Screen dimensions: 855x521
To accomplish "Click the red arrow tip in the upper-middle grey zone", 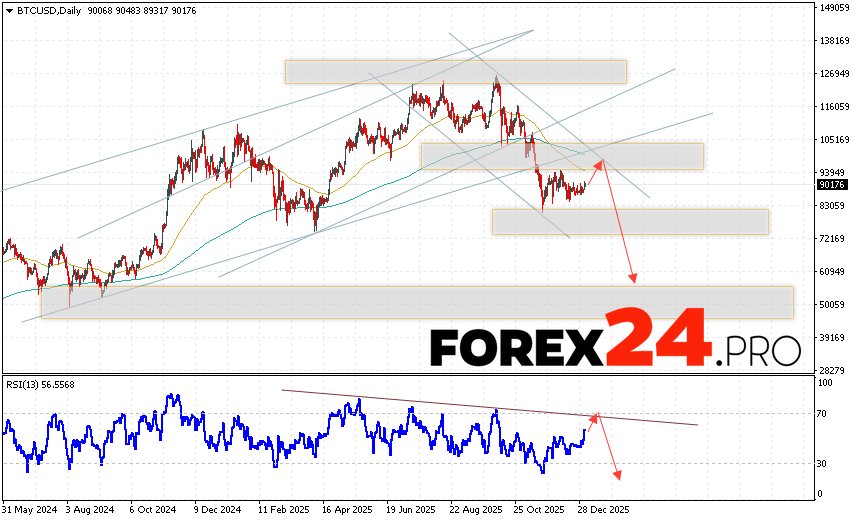I will point(600,162).
